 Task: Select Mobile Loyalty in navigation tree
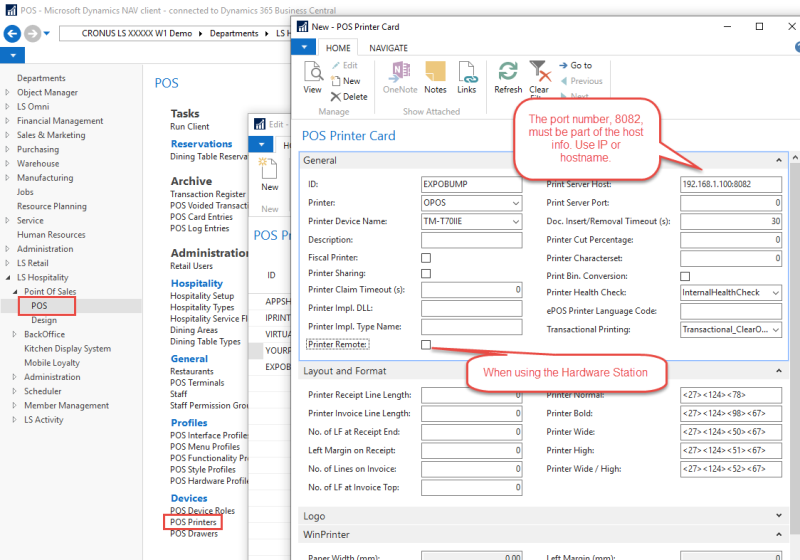[x=52, y=363]
